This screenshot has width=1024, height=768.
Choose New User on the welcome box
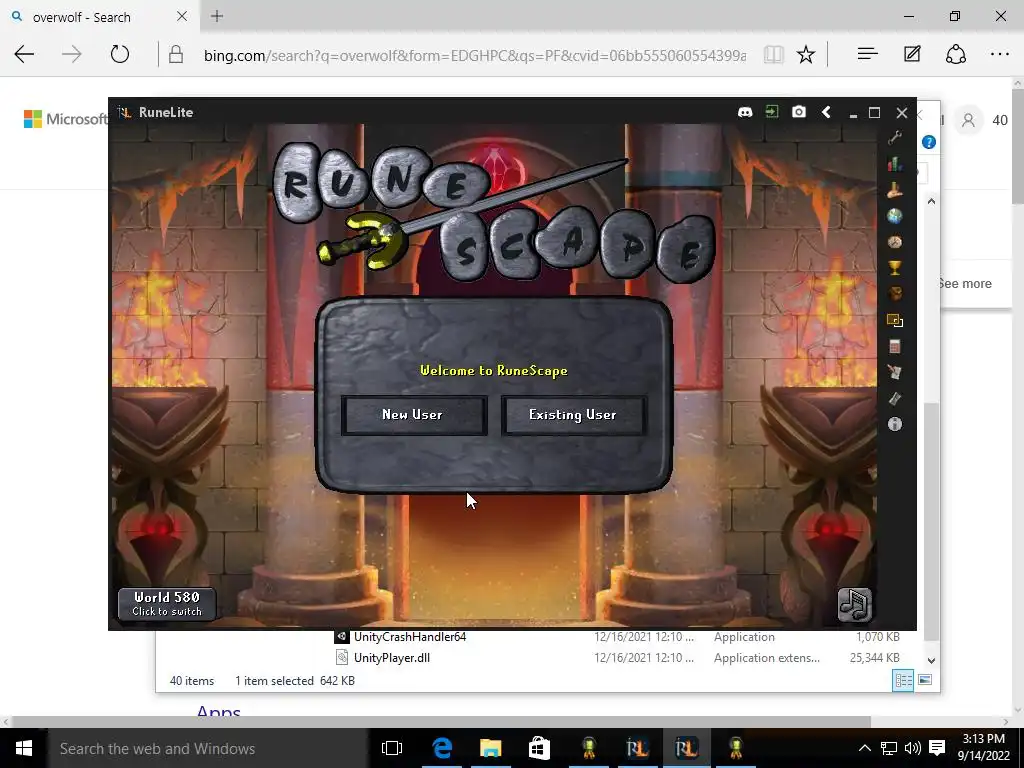pos(413,415)
